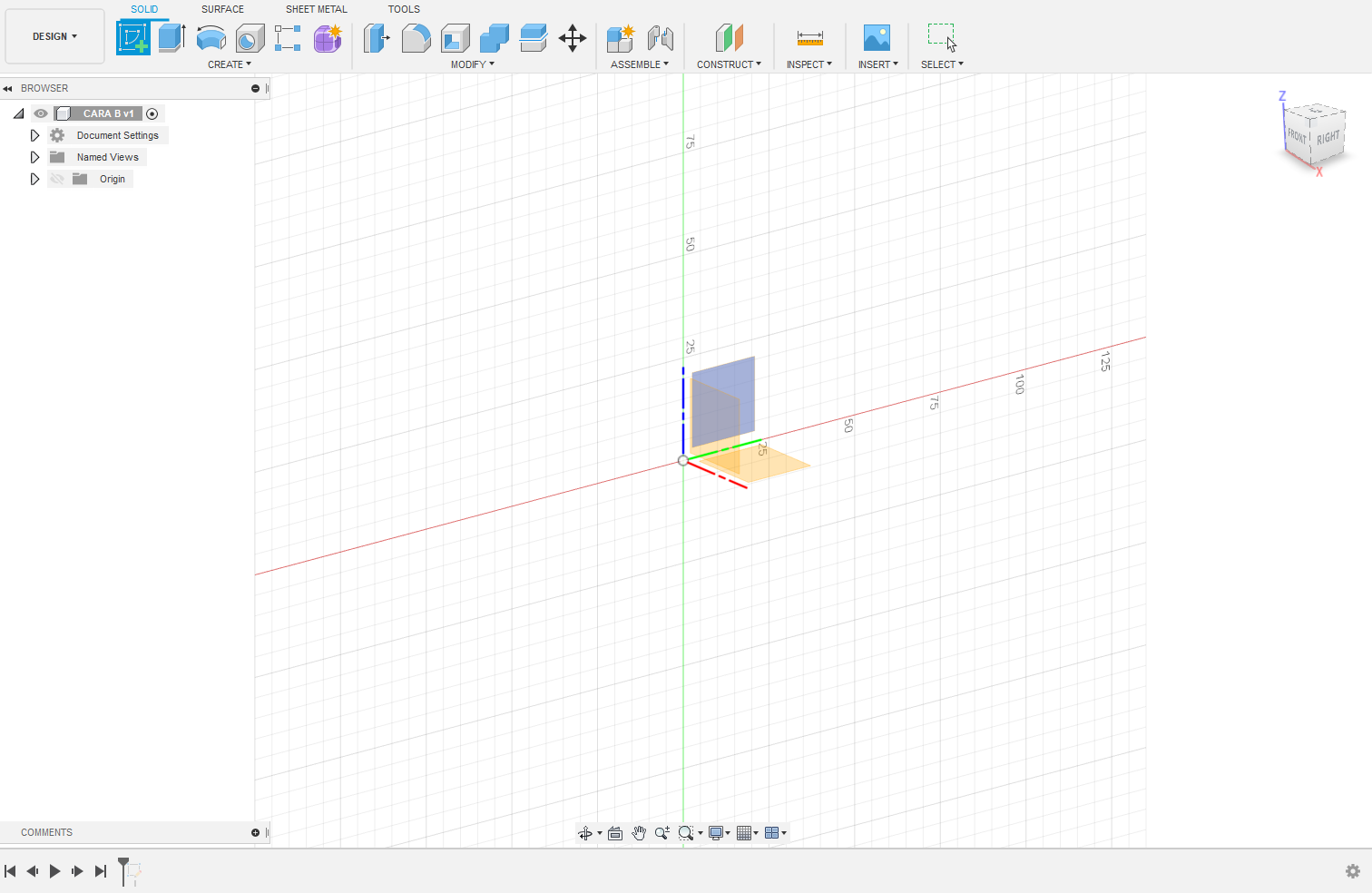Click the Look At icon

click(x=615, y=833)
